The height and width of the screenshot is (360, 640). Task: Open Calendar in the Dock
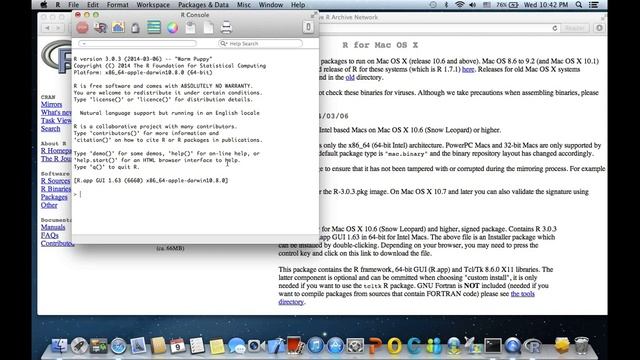tap(178, 346)
